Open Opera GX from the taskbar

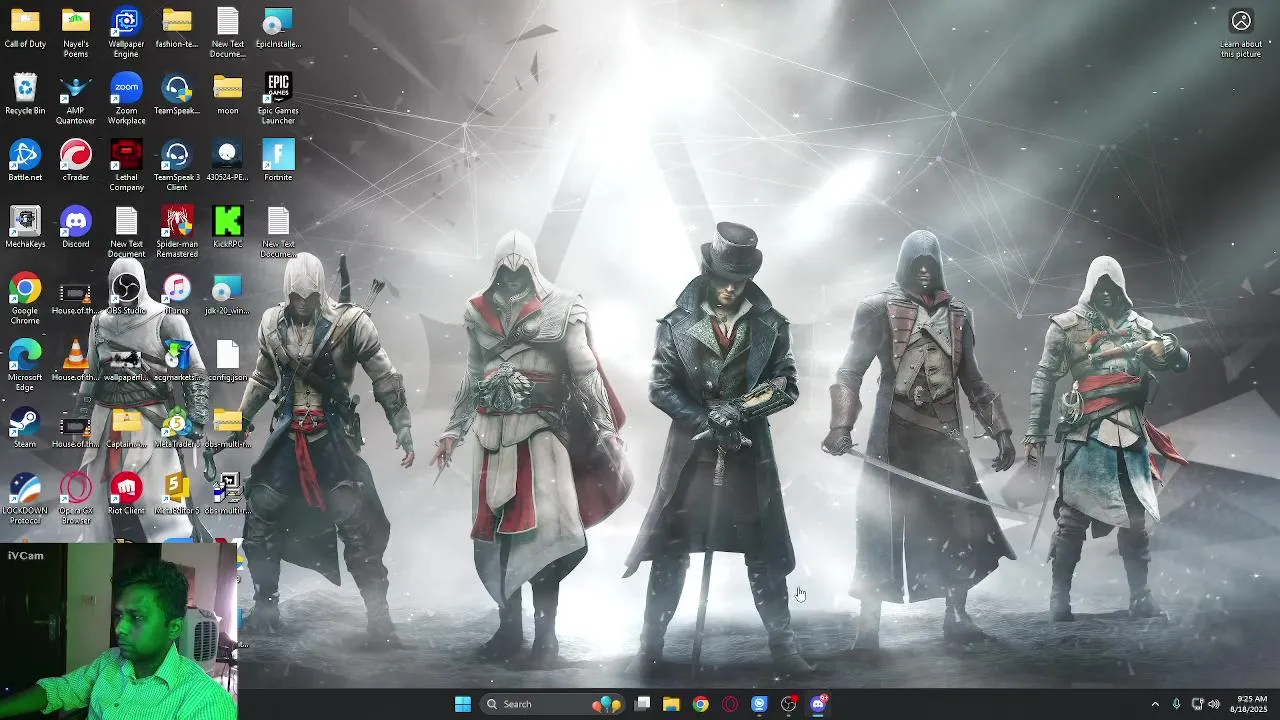(730, 704)
